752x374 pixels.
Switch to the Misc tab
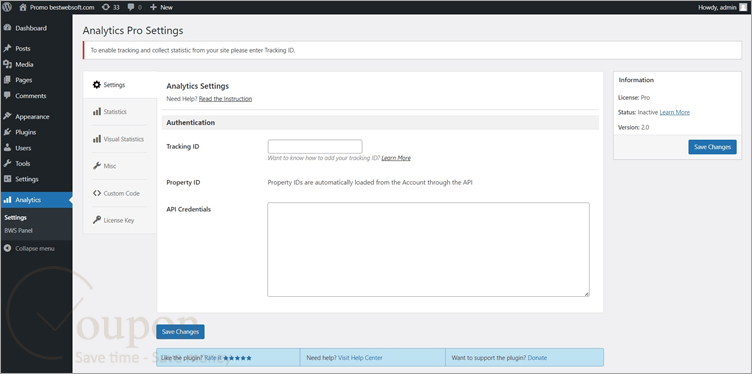[x=120, y=166]
